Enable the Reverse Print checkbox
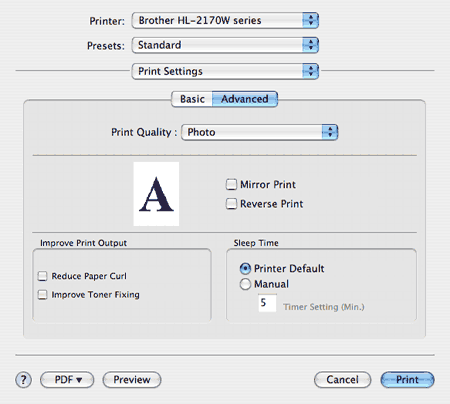Image resolution: width=450 pixels, height=404 pixels. 231,204
